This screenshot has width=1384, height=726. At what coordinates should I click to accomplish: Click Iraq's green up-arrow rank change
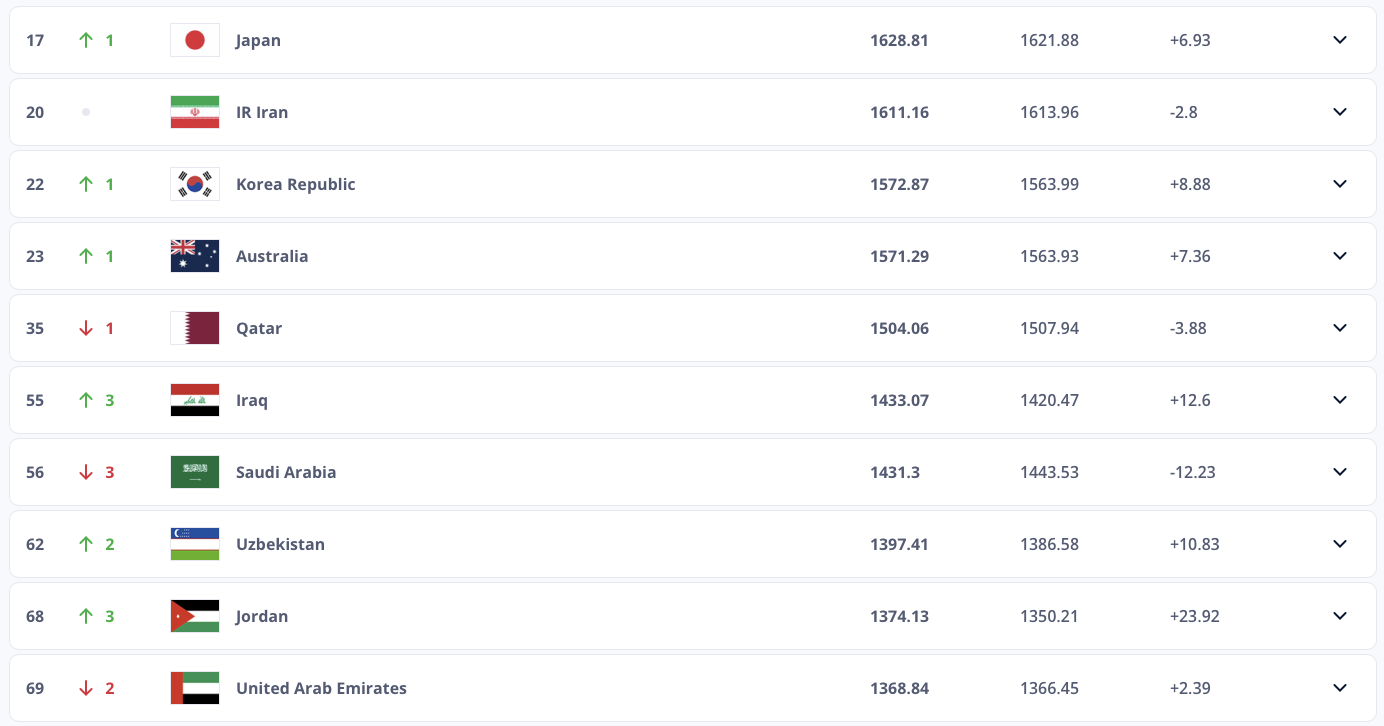(x=86, y=400)
